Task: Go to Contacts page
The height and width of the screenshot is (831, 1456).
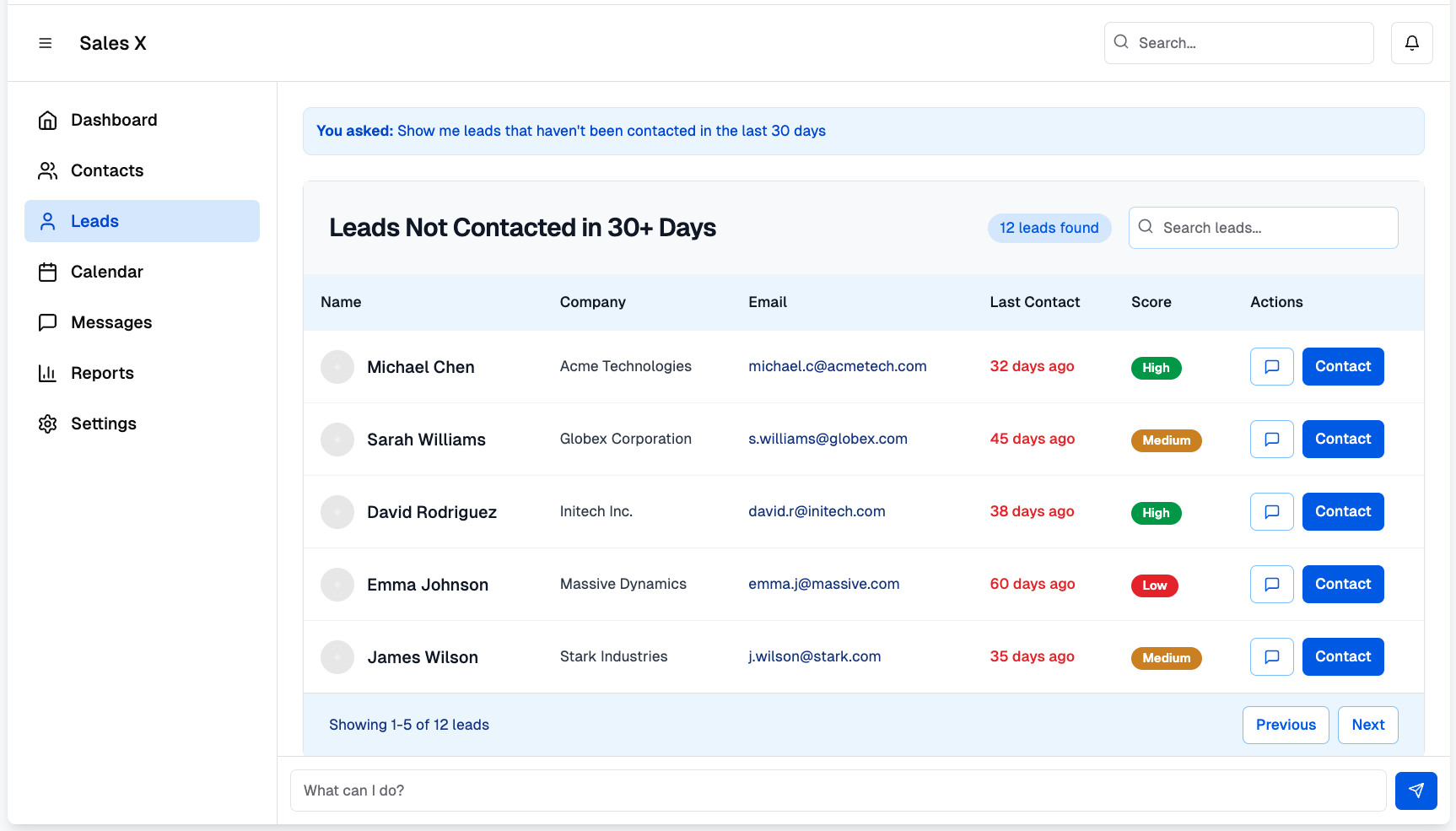Action: pyautogui.click(x=142, y=170)
